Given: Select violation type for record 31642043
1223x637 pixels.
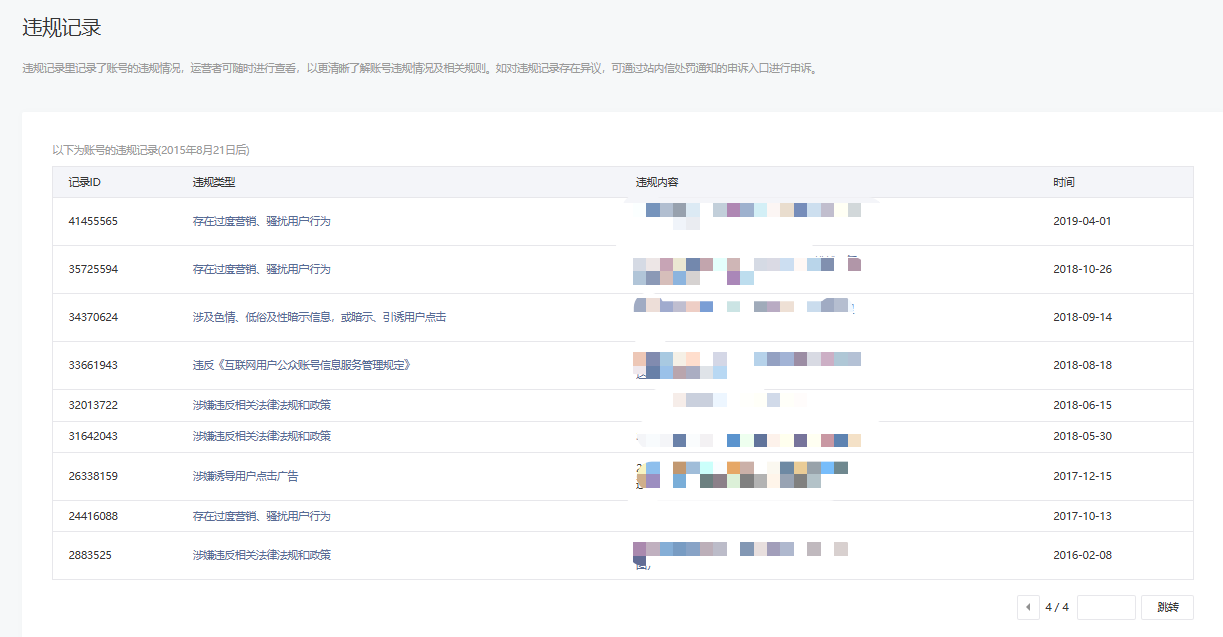Looking at the screenshot, I should tap(261, 436).
